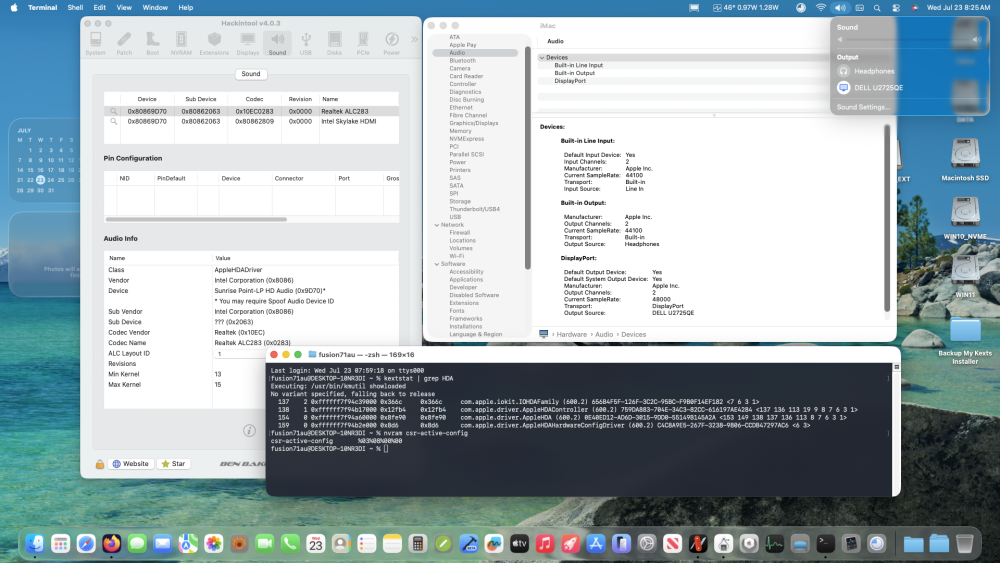Image resolution: width=1000 pixels, height=563 pixels.
Task: Click the info icon in Hackintool Audio Info
Action: coord(249,431)
